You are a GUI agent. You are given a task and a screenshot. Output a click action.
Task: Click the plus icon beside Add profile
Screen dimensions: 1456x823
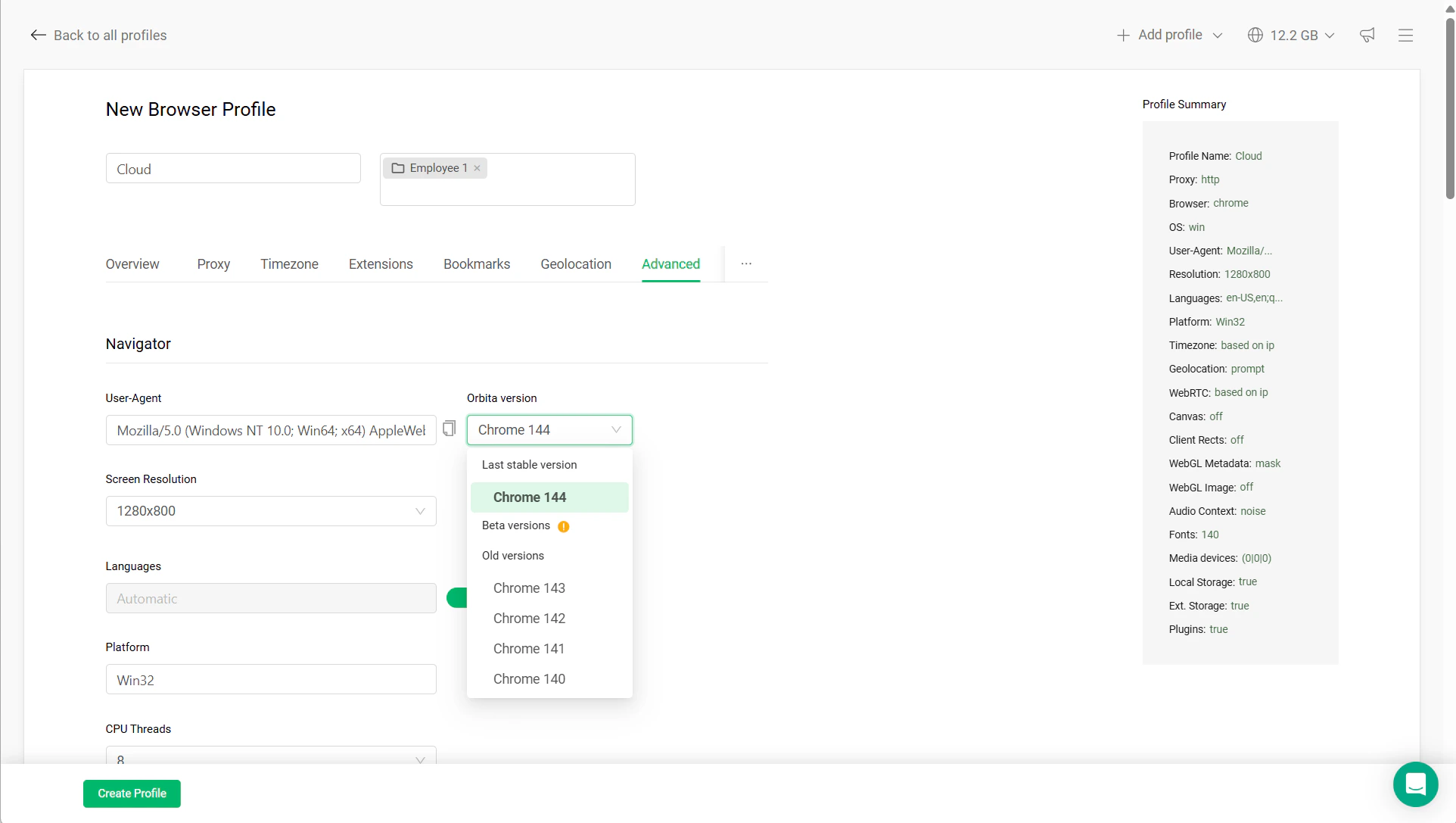tap(1124, 35)
